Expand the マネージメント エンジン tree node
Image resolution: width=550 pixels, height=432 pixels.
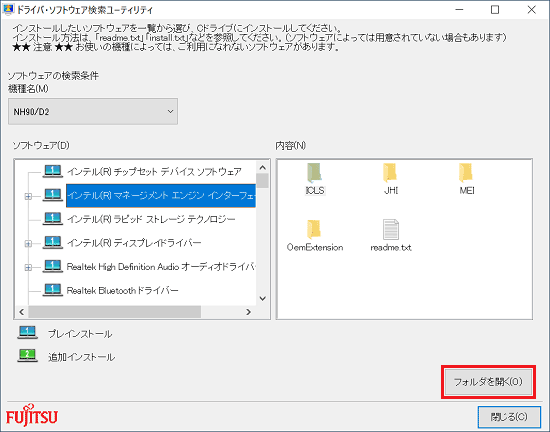pyautogui.click(x=28, y=196)
